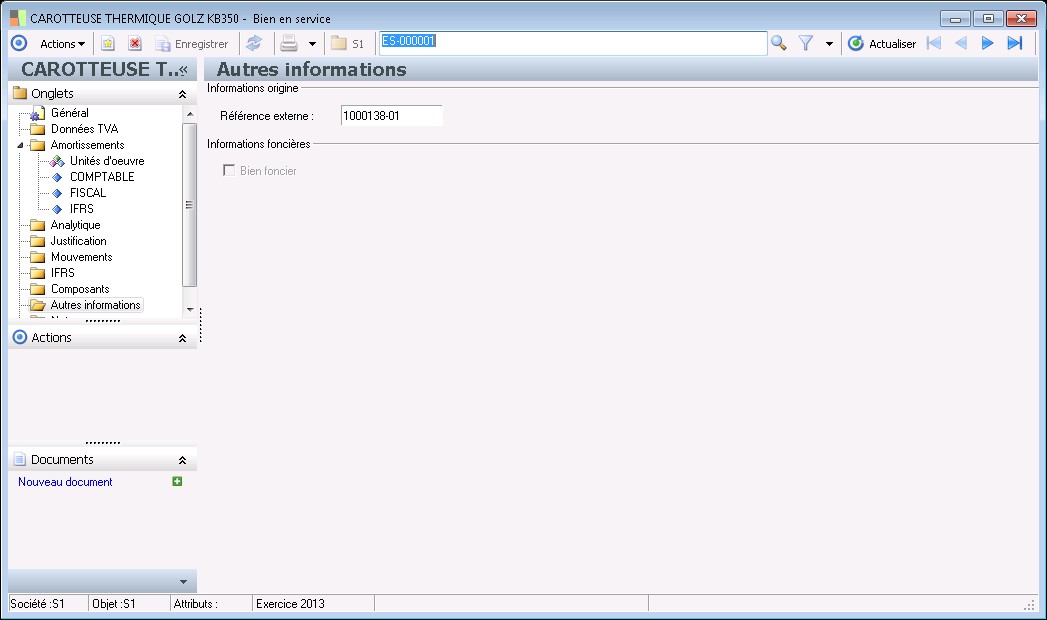
Task: Go to next record
Action: 988,43
